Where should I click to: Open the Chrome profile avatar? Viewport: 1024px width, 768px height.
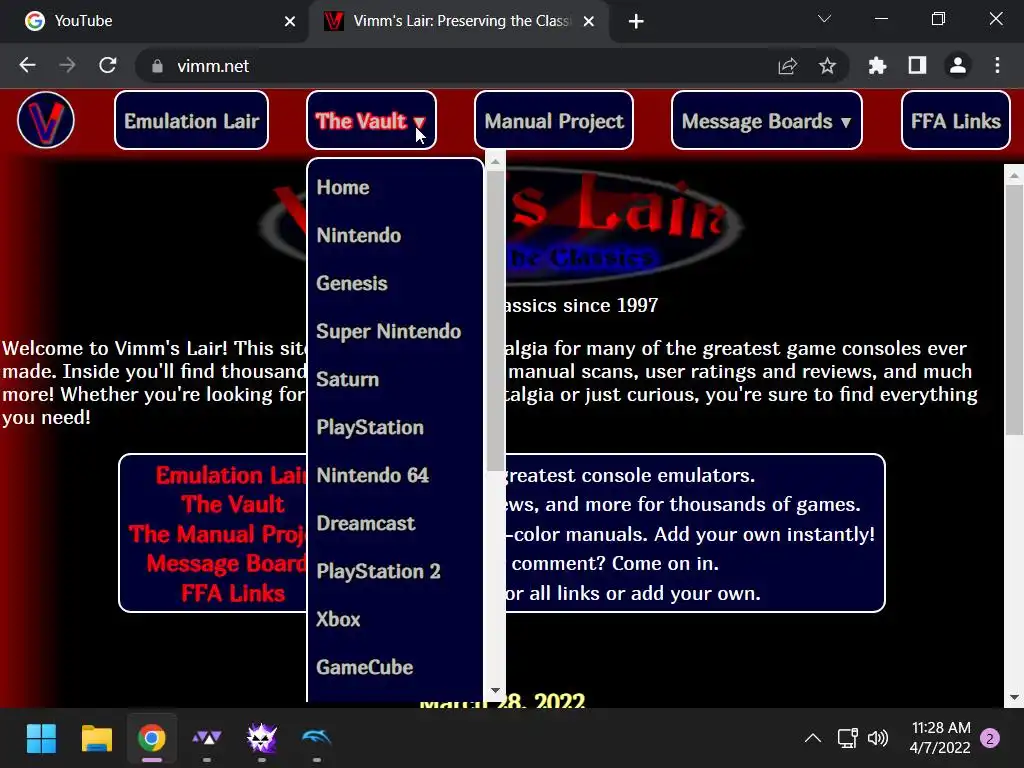957,65
